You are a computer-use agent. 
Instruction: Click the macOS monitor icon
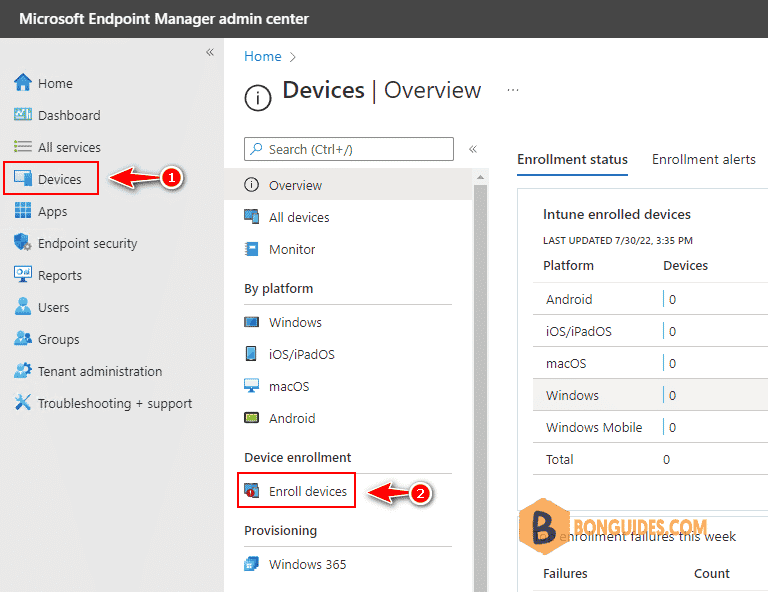click(251, 385)
